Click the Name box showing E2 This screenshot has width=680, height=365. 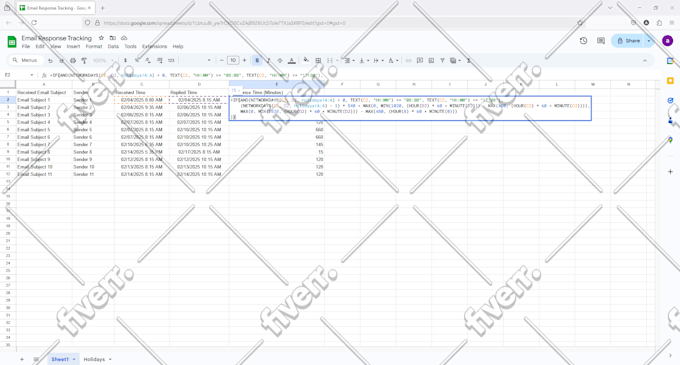pos(18,75)
